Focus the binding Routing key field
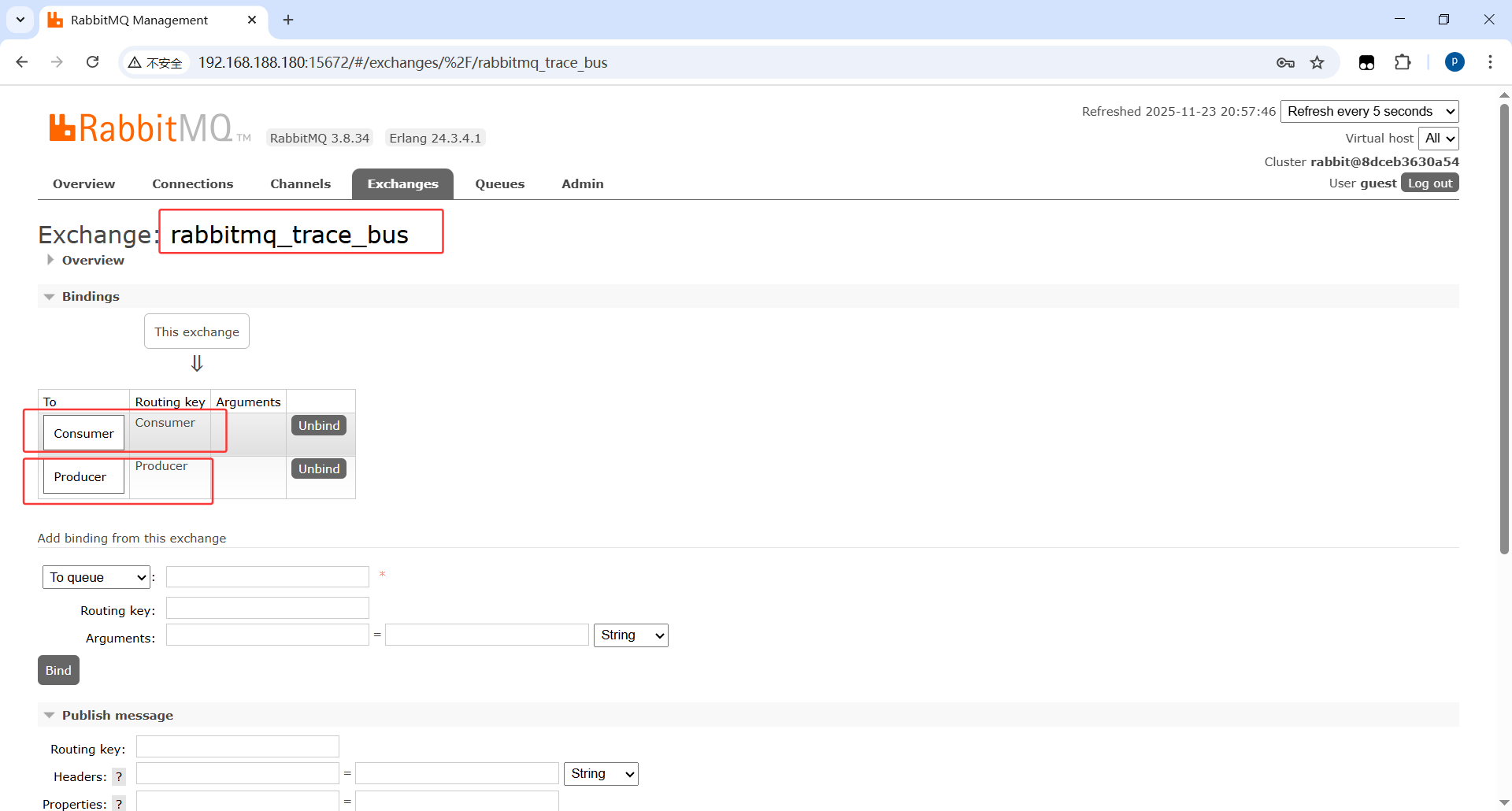 (268, 608)
